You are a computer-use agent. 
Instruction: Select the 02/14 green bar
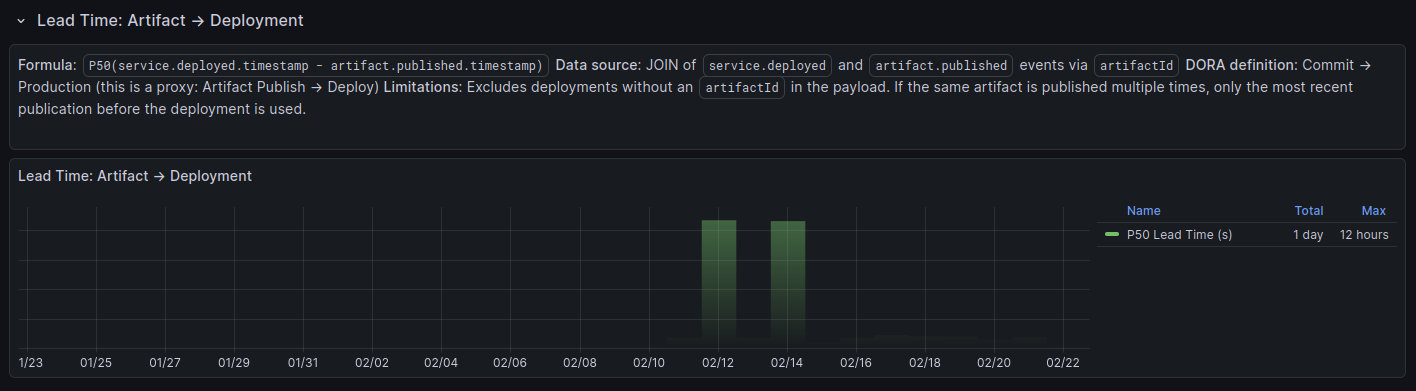(x=788, y=284)
